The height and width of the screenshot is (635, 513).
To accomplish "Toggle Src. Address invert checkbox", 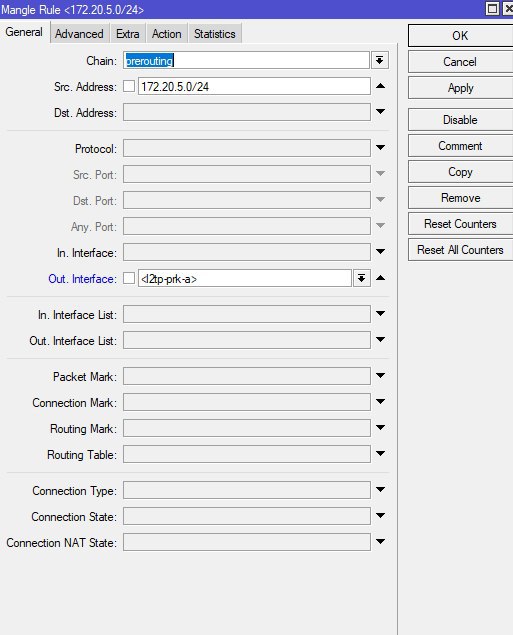I will 129,86.
